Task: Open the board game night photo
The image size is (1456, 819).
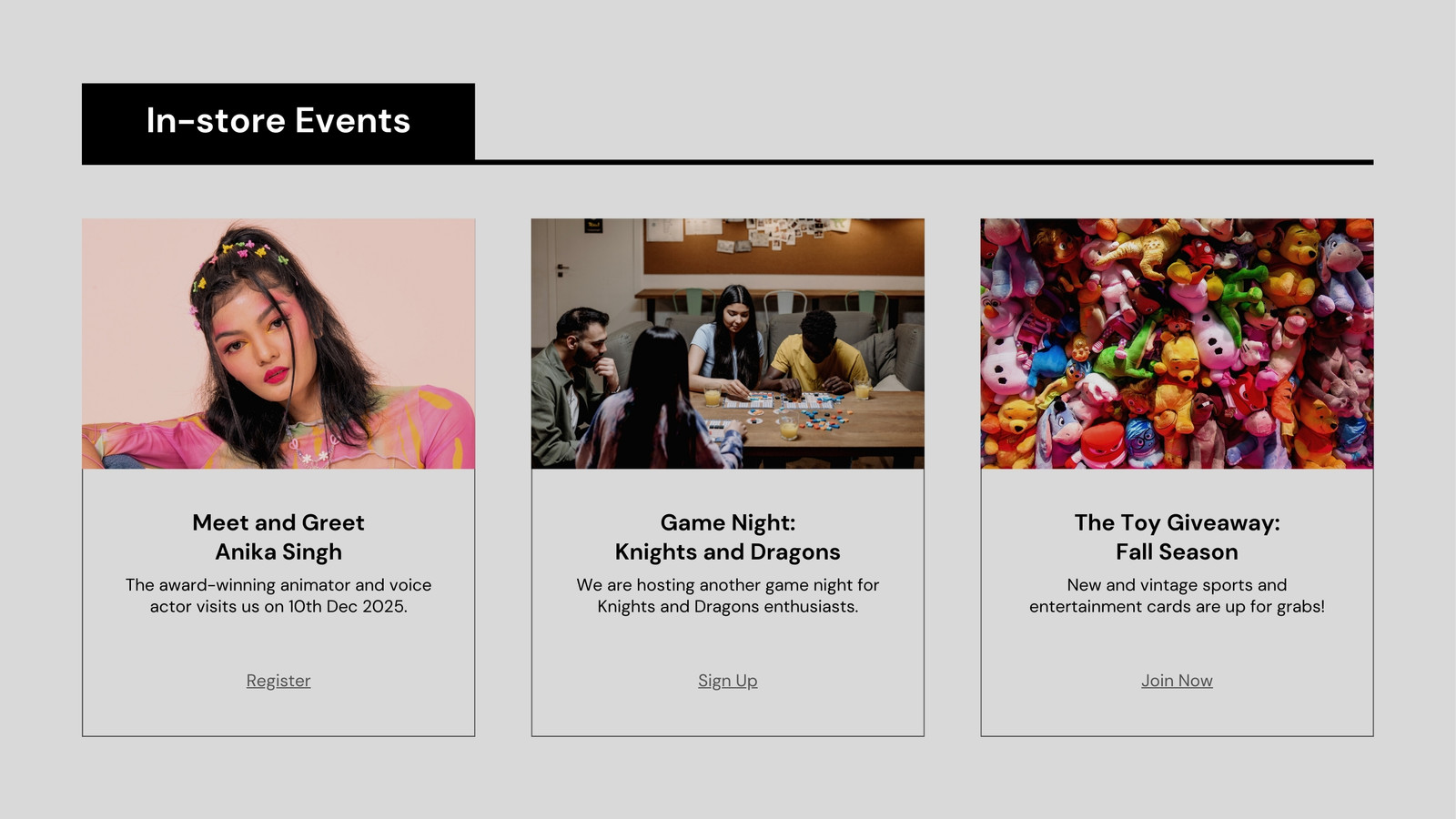Action: tap(728, 344)
